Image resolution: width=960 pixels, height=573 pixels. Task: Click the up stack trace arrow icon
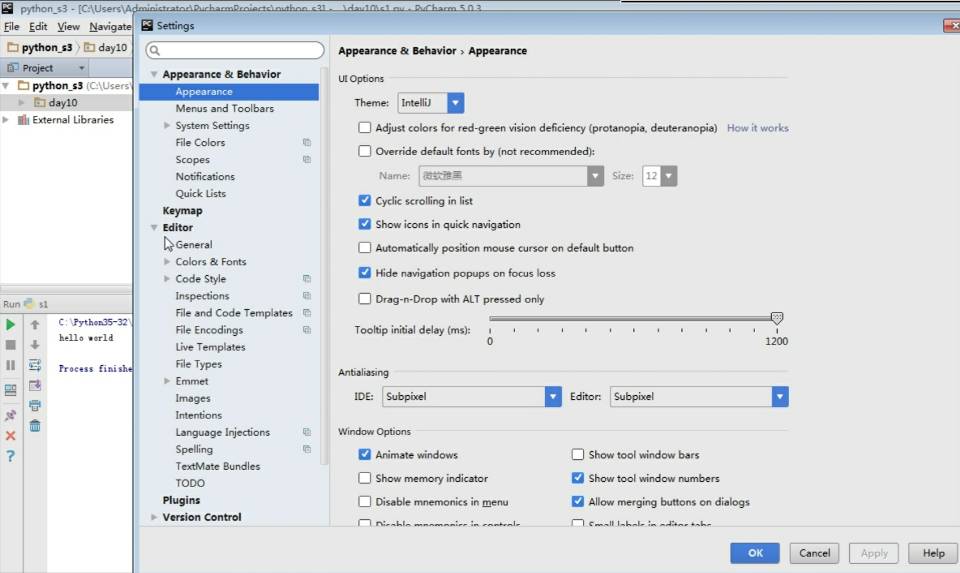(x=35, y=324)
